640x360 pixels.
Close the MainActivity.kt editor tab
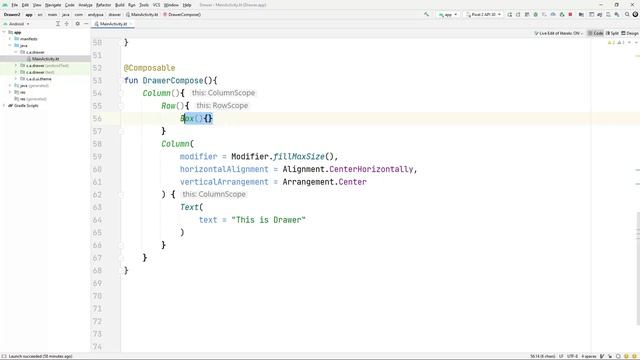pyautogui.click(x=131, y=24)
